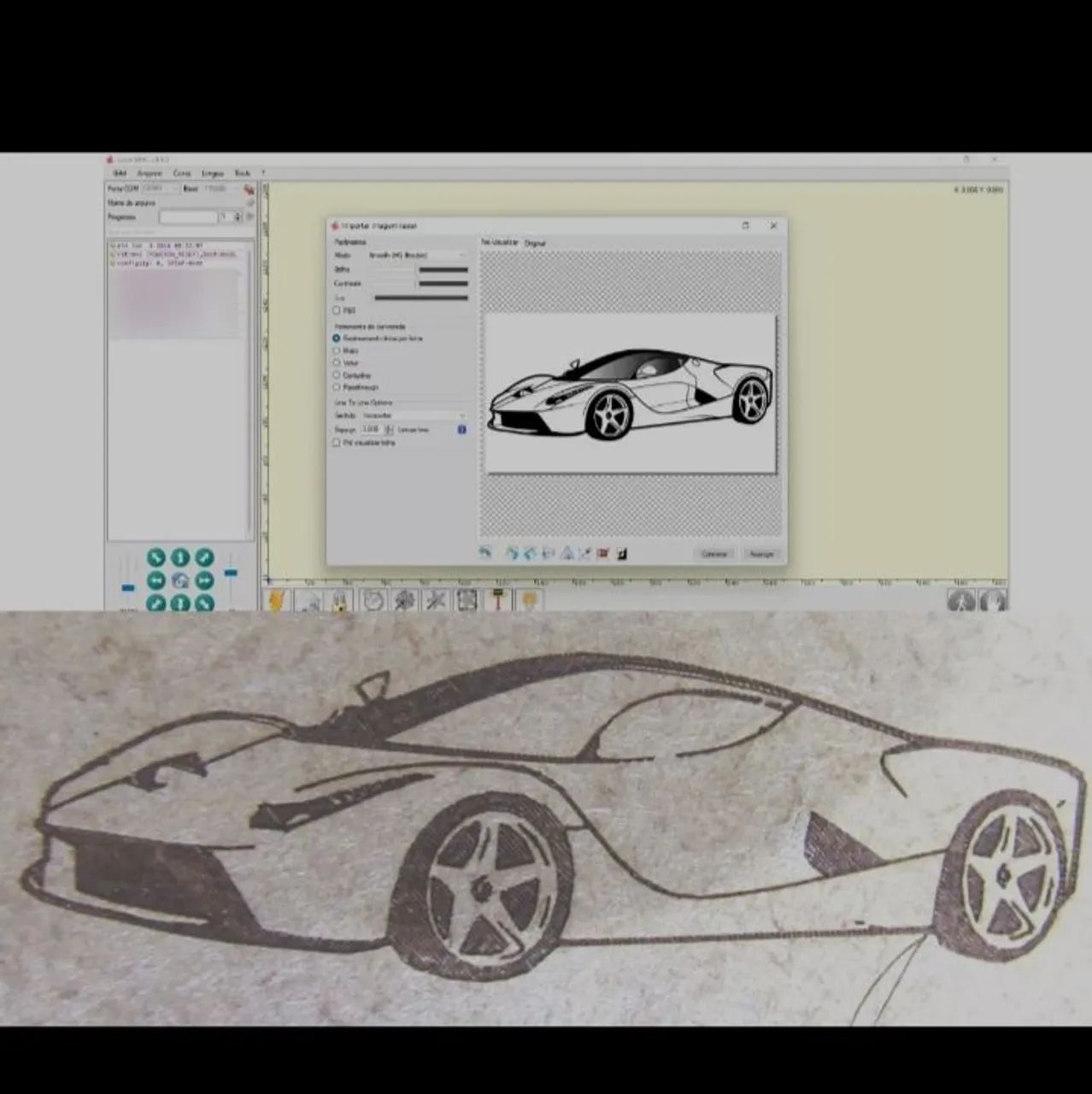The image size is (1092, 1094).
Task: Click the jog left arrow button
Action: 156,581
